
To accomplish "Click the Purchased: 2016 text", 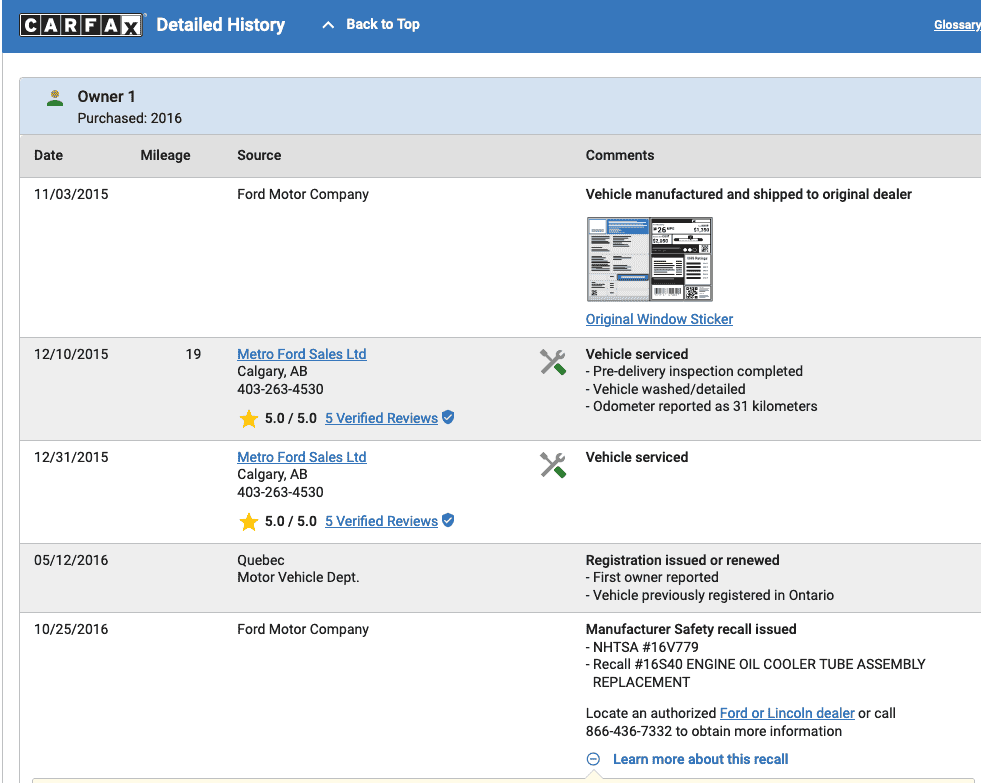I will [130, 118].
